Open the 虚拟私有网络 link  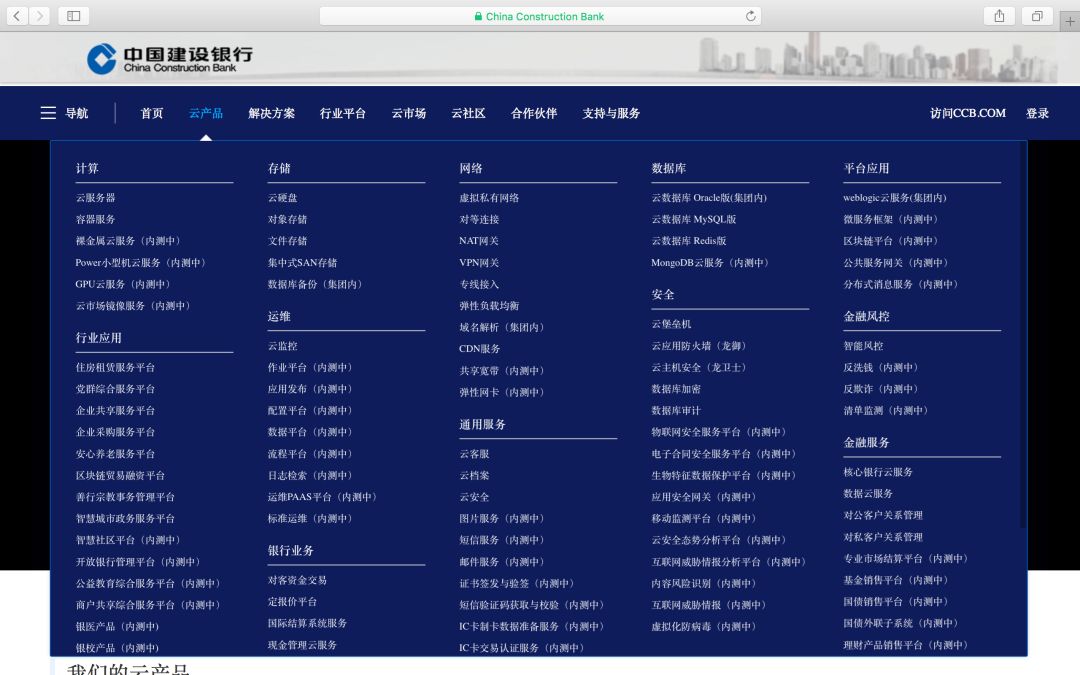pyautogui.click(x=489, y=198)
